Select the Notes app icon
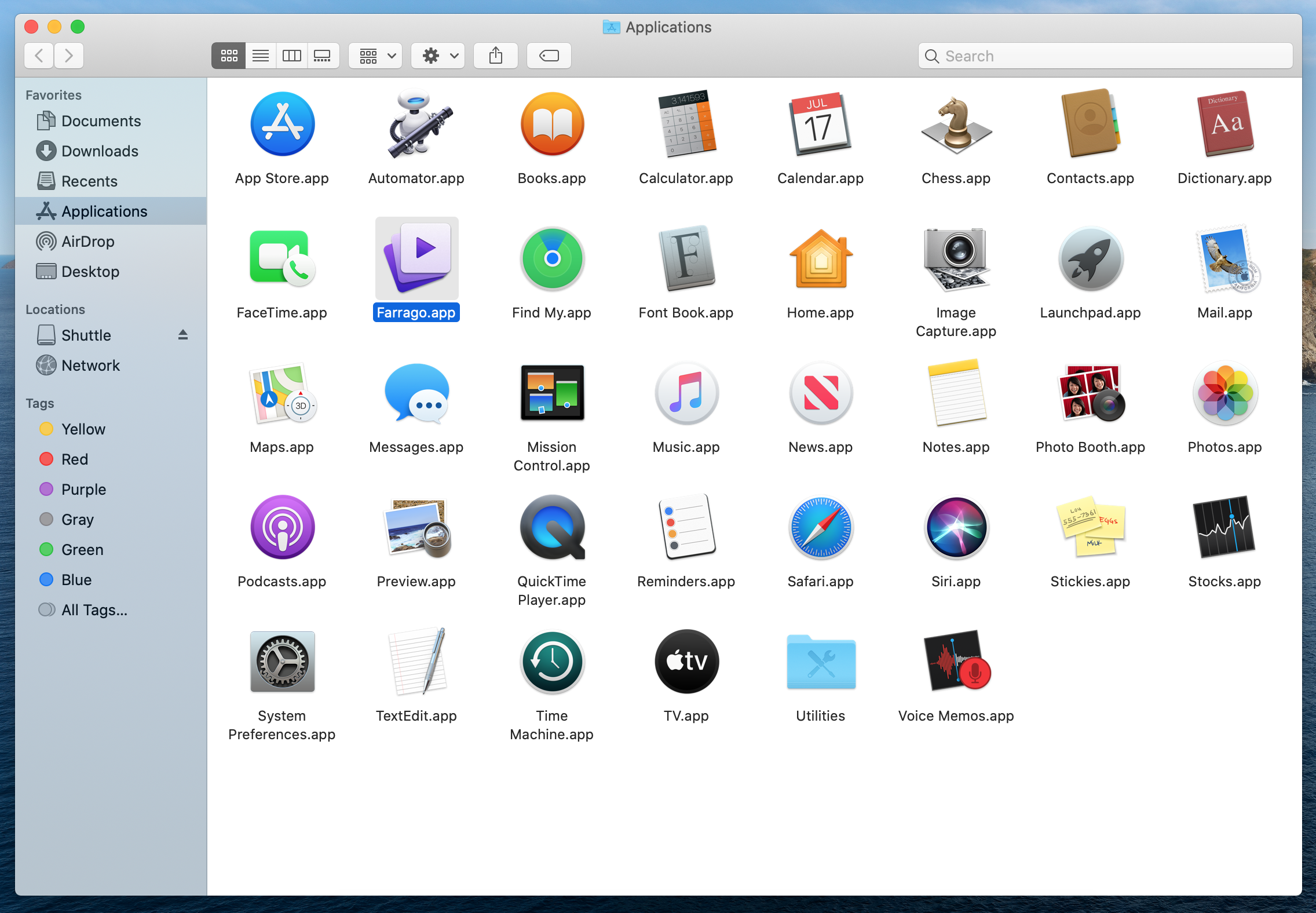 click(x=956, y=393)
